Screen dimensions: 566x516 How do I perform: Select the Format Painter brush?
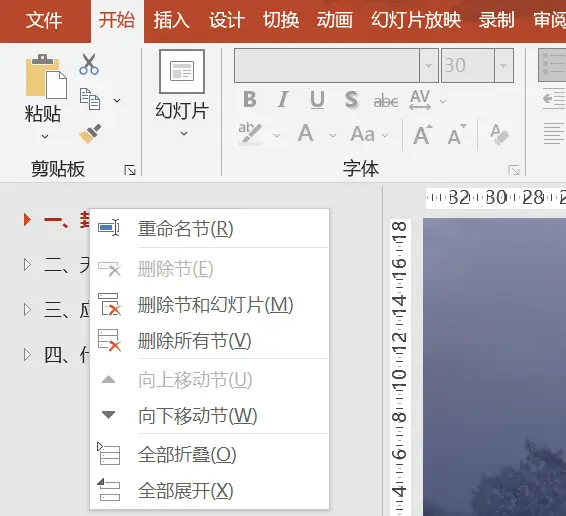90,134
